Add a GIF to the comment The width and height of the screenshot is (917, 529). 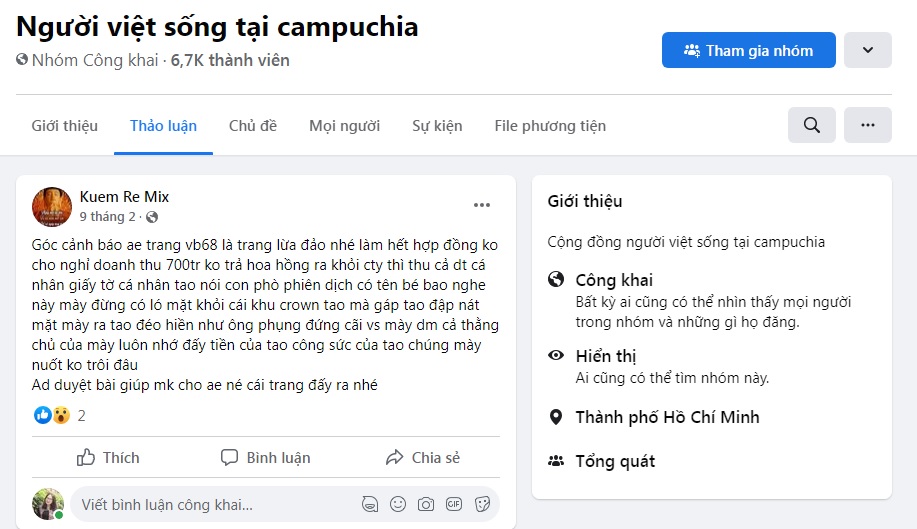point(454,504)
